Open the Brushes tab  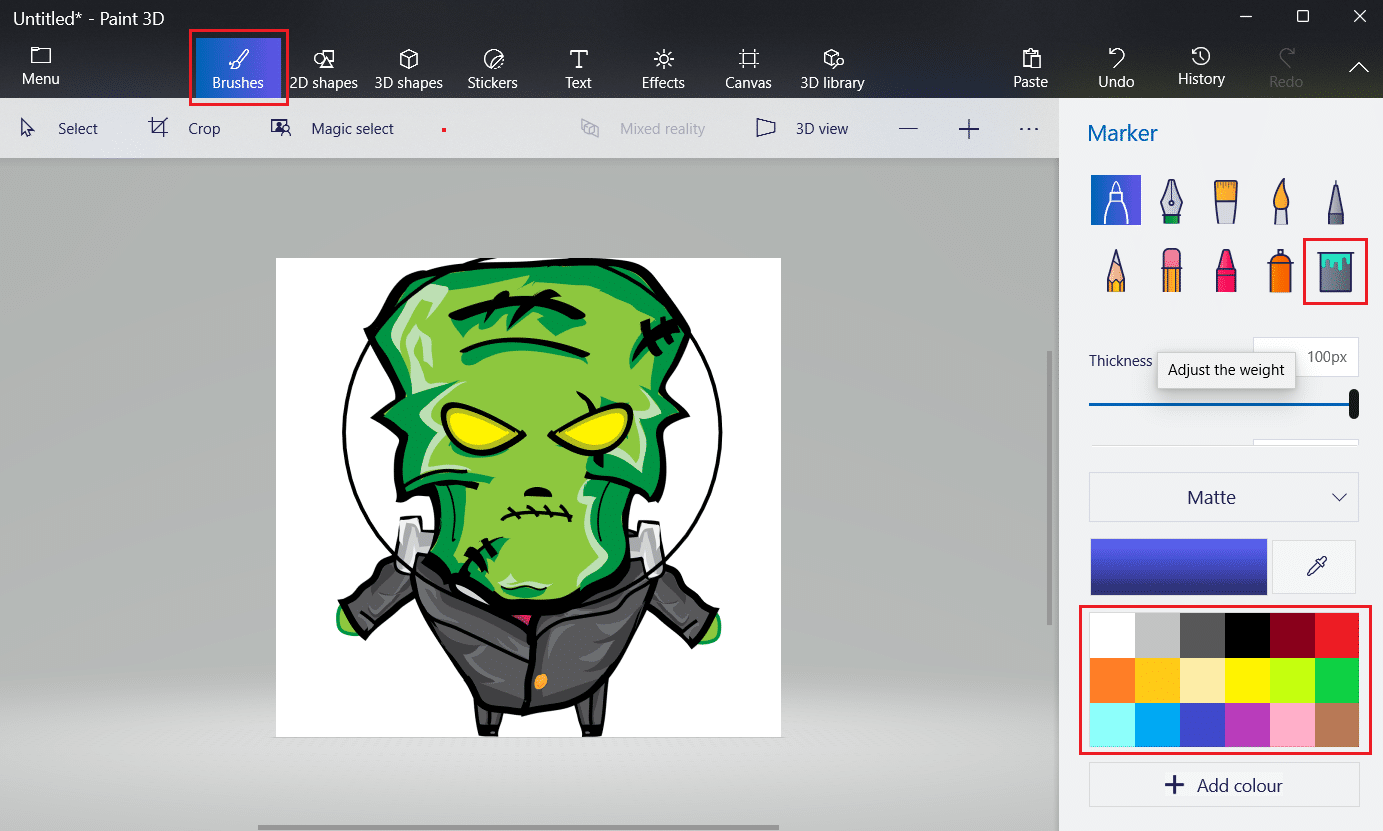[x=238, y=67]
